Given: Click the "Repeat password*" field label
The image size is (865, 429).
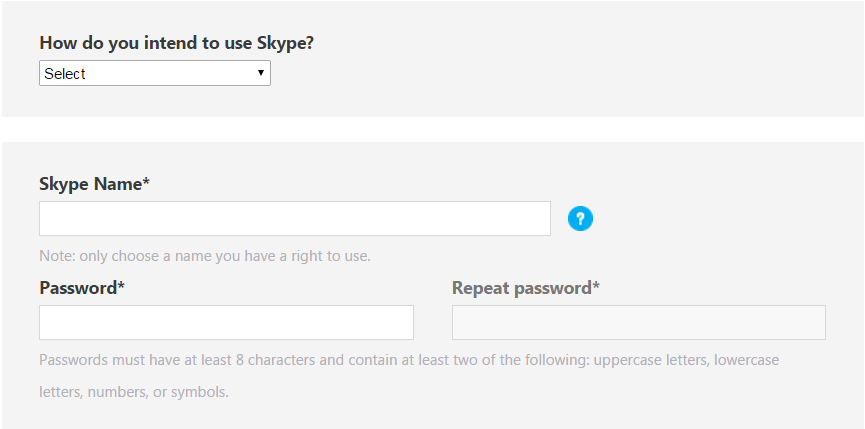Looking at the screenshot, I should pos(525,288).
